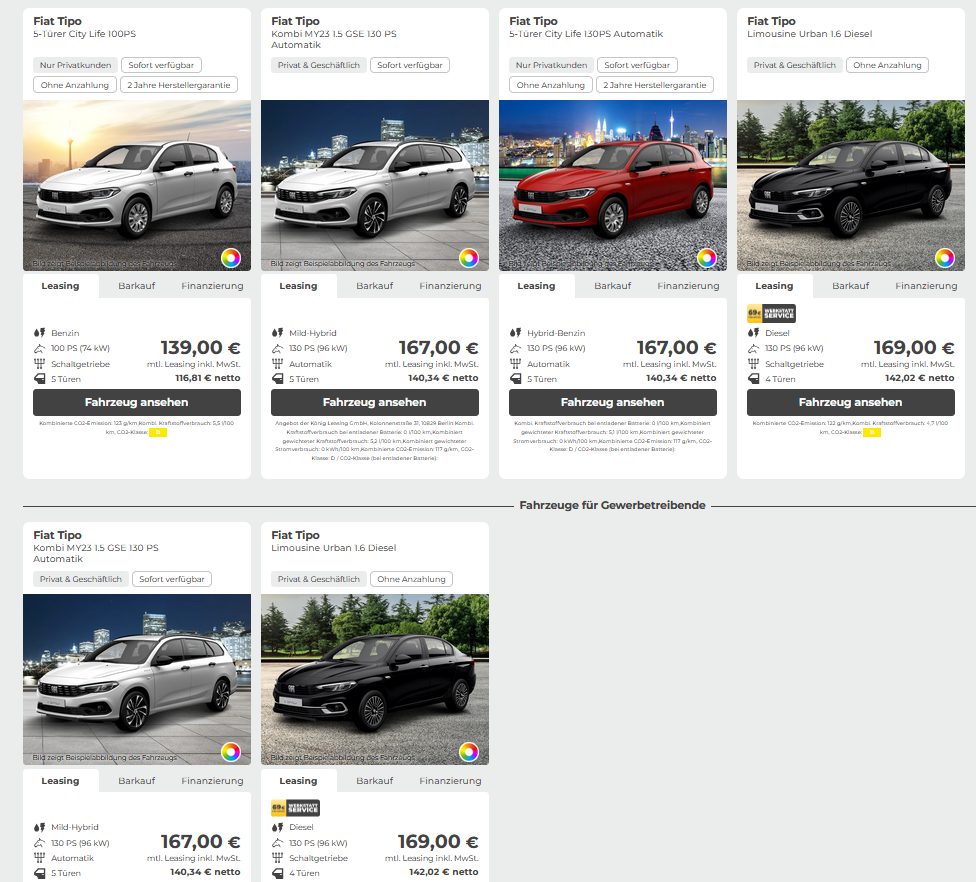Open Finanzierung tab on the Gewerbetreibende Limousine card
Screen dimensions: 976x882
(x=450, y=781)
